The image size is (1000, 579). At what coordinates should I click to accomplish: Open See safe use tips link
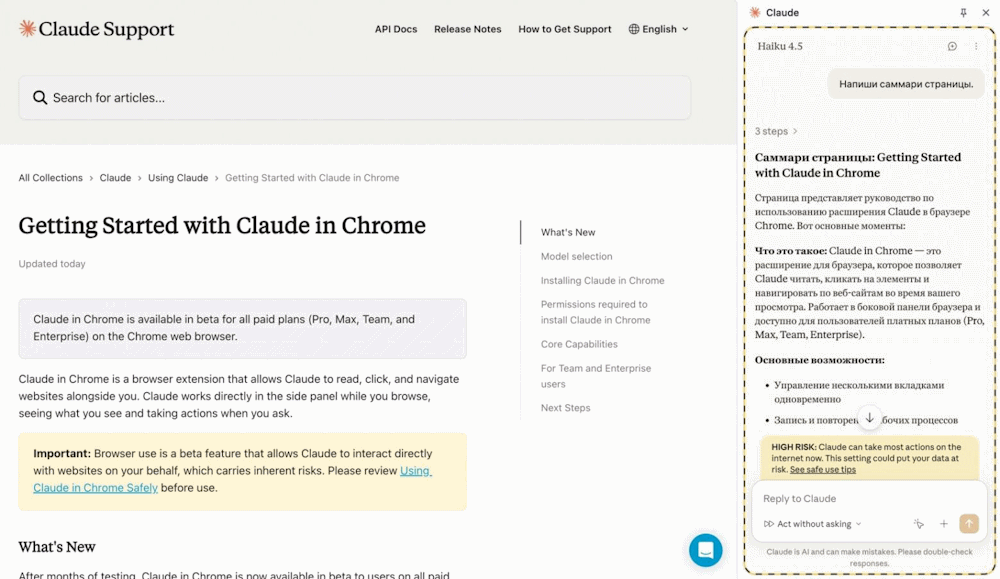(x=823, y=469)
